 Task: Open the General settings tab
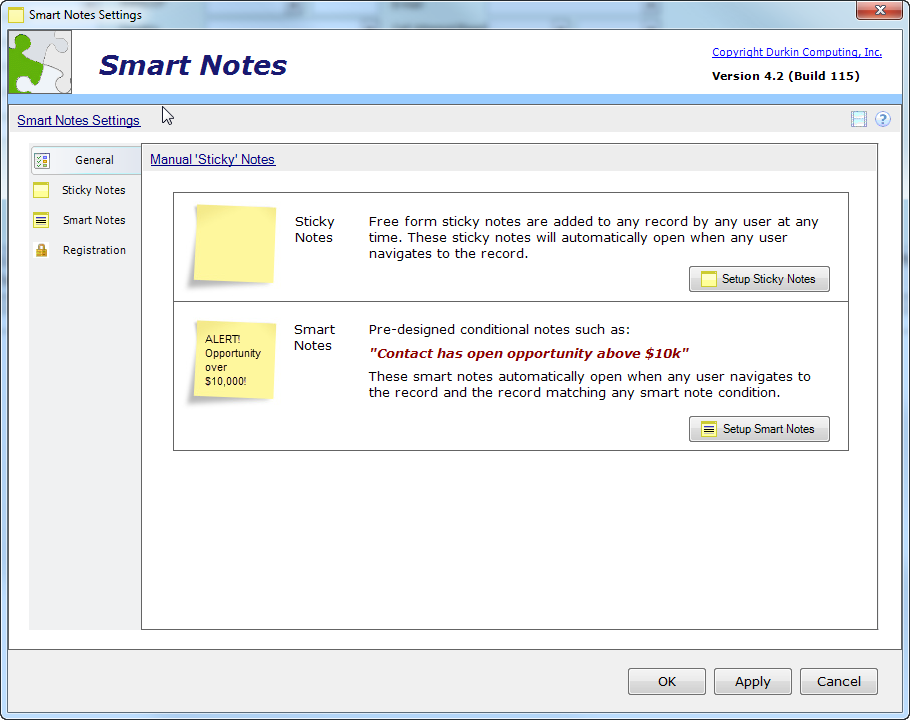coord(86,160)
